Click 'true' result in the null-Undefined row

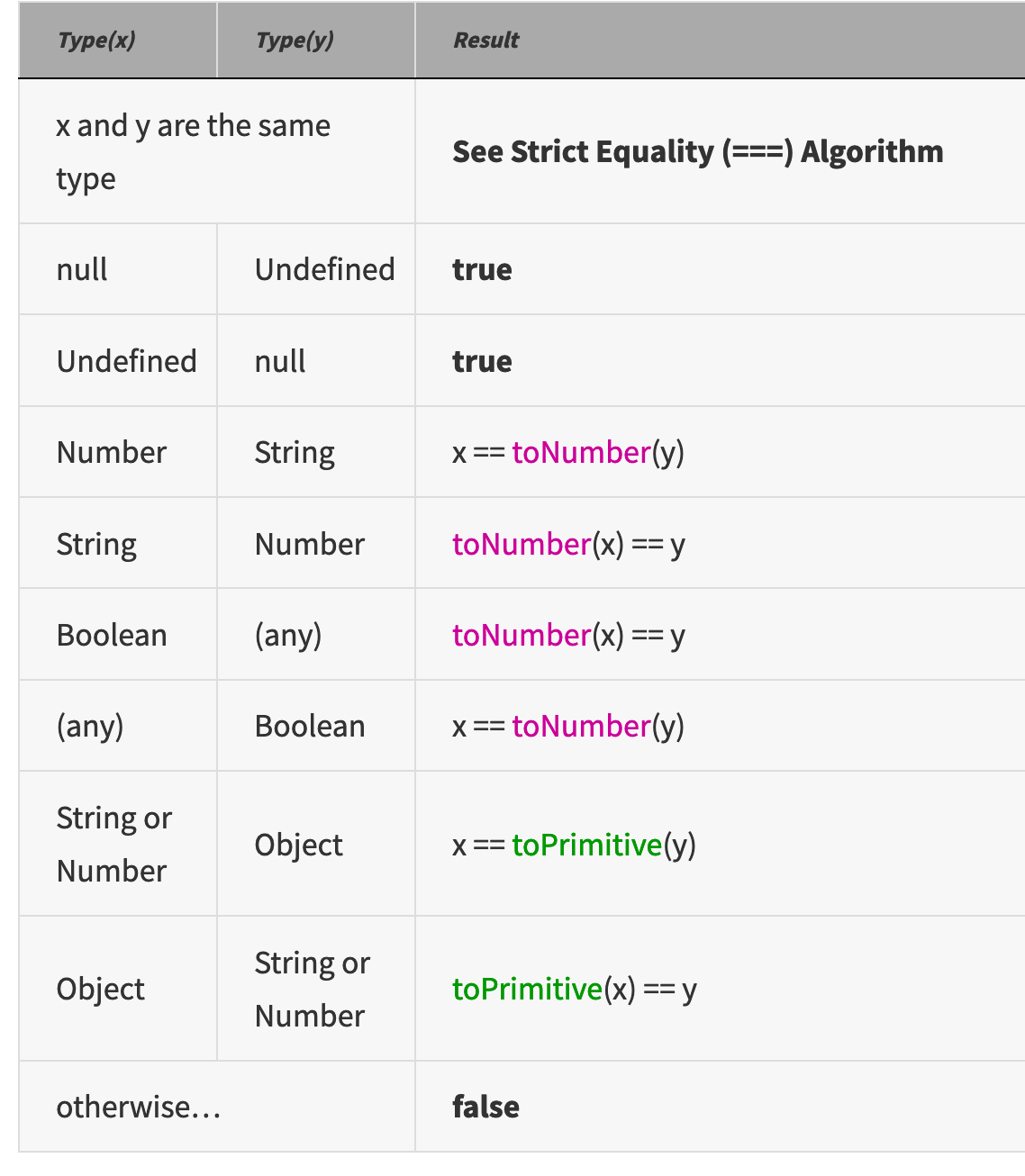[x=482, y=269]
